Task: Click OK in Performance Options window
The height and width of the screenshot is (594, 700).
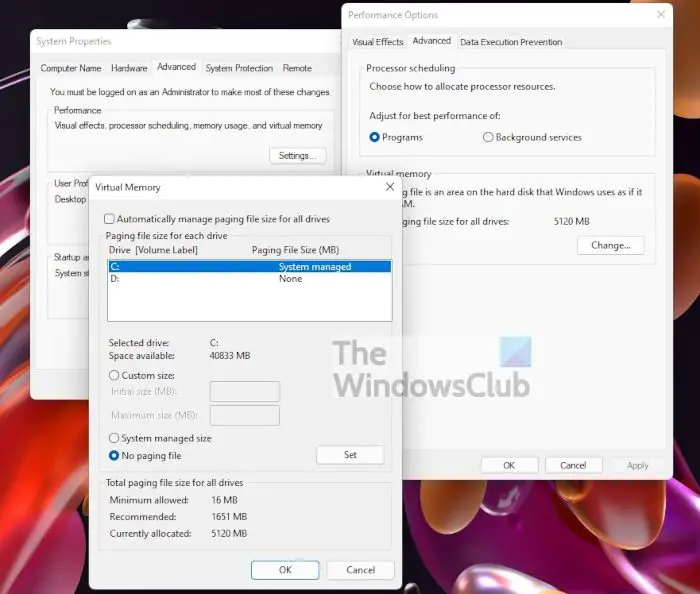Action: coord(509,465)
